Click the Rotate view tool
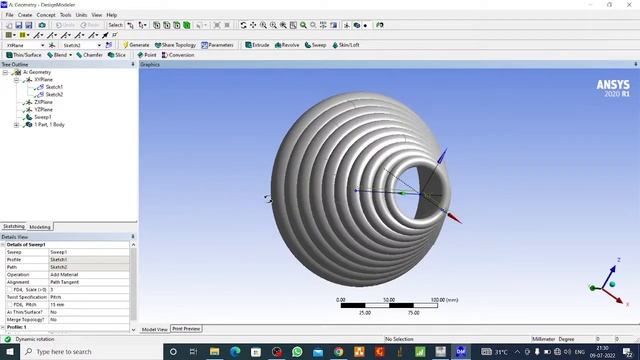Image resolution: width=640 pixels, height=360 pixels. 243,25
